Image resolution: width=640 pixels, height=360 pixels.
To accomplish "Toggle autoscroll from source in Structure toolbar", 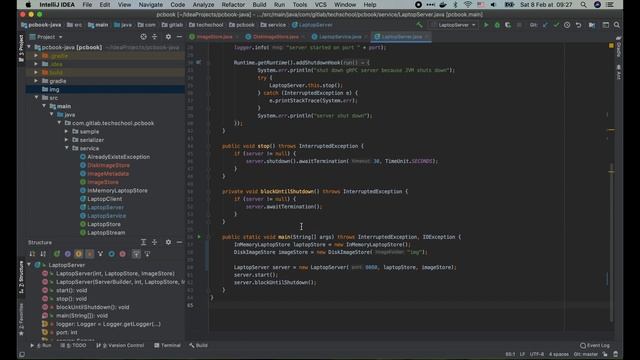I will tap(147, 254).
